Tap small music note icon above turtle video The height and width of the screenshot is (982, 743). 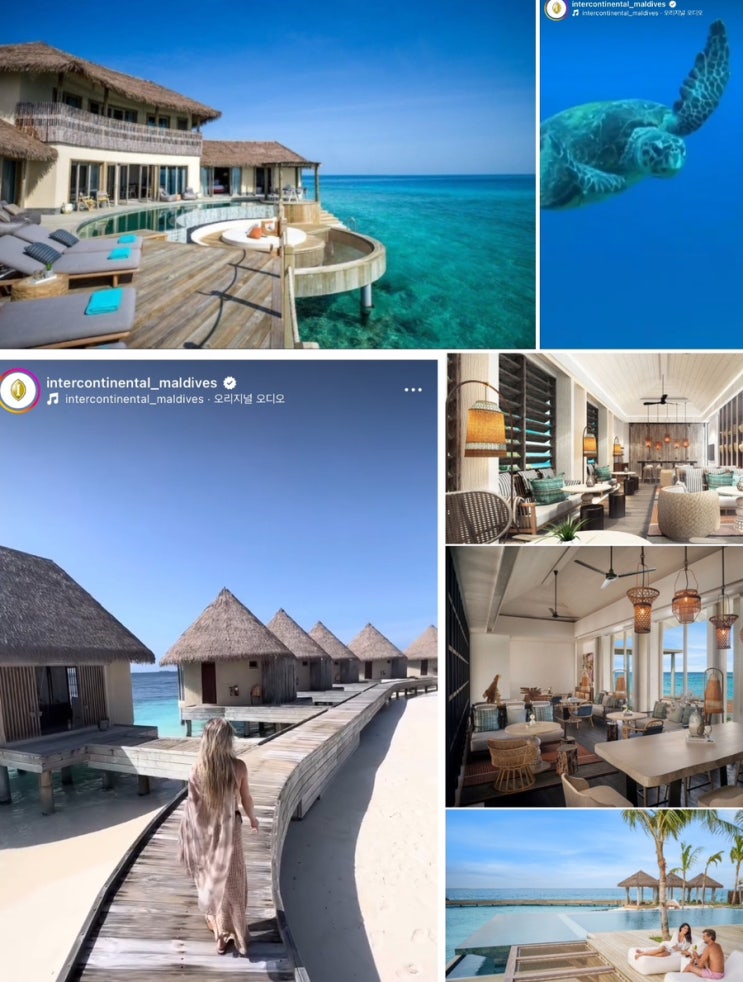coord(575,13)
